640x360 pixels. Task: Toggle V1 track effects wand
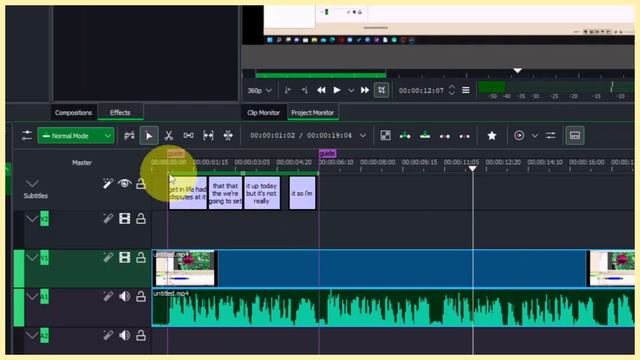[108, 258]
